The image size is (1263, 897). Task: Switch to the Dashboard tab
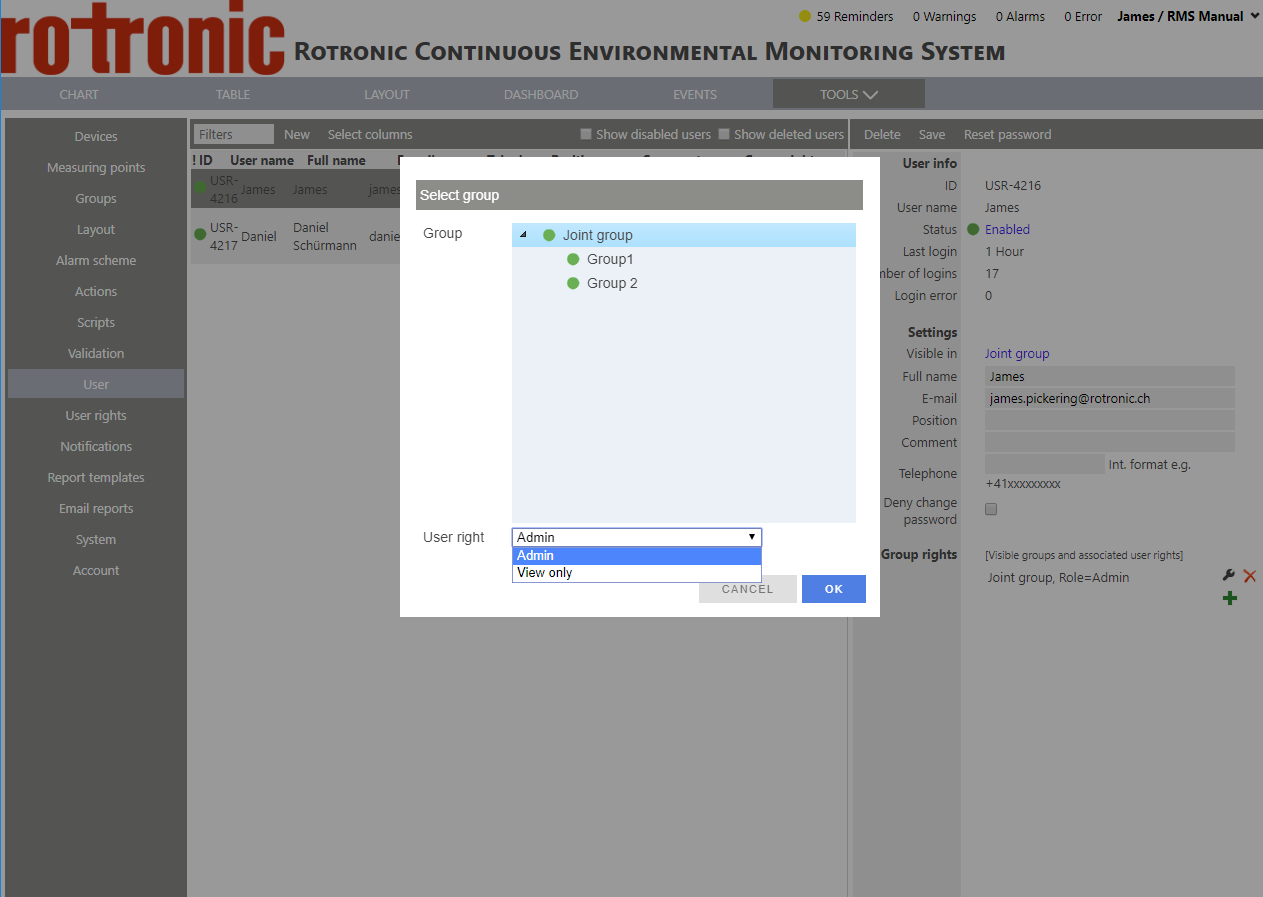541,94
